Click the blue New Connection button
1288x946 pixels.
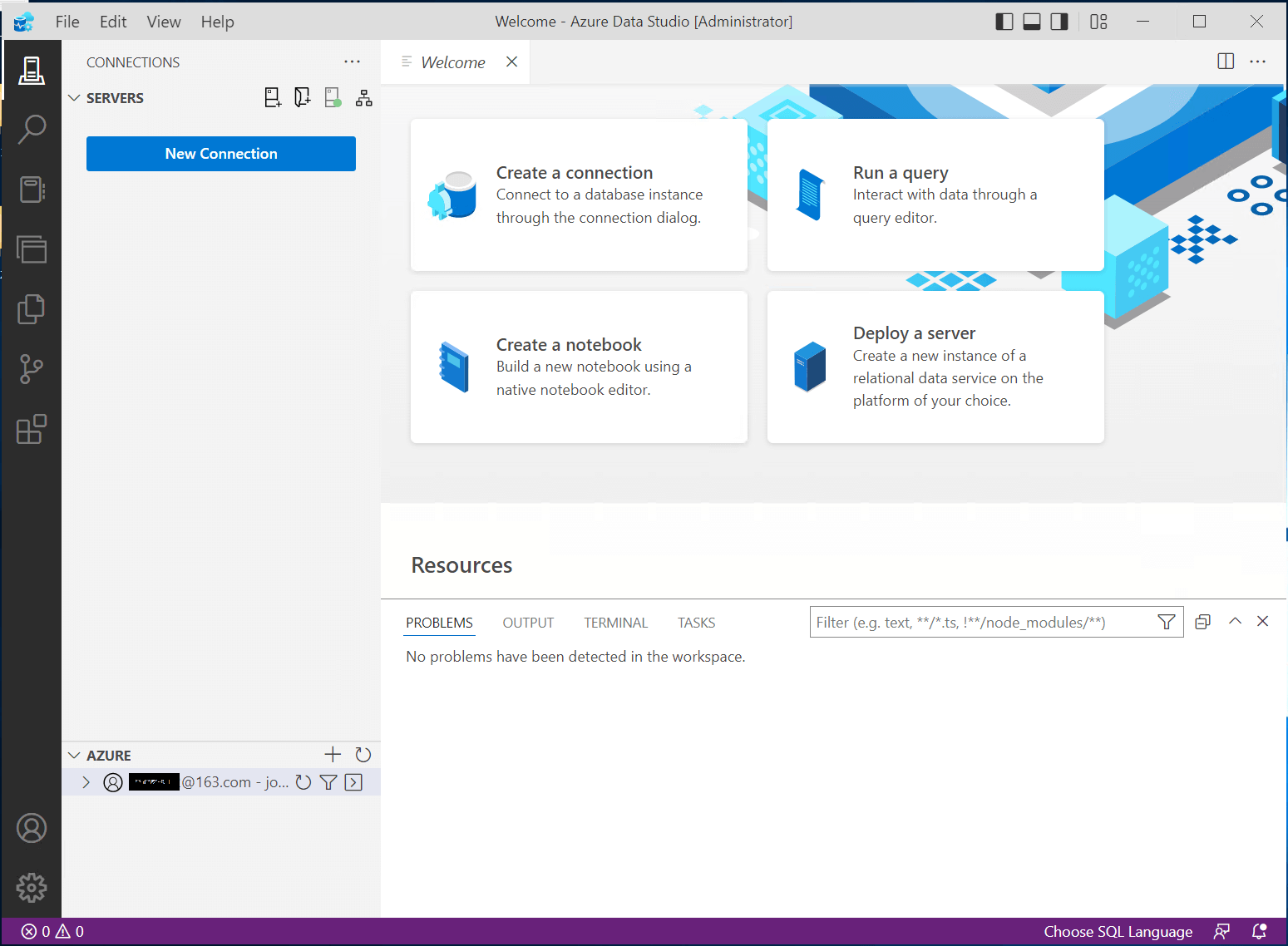221,154
